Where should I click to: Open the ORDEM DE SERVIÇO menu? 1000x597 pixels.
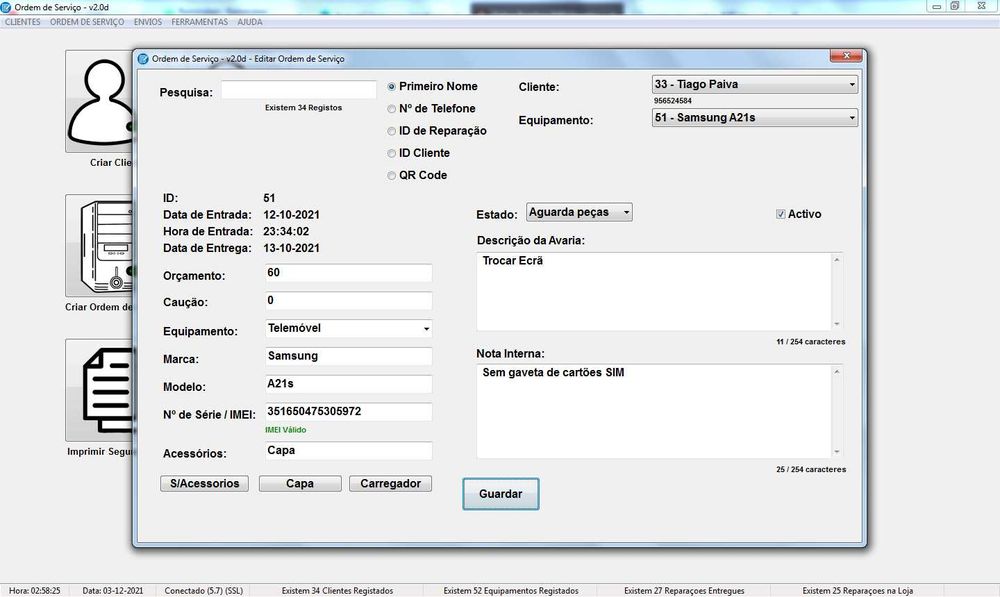click(87, 22)
